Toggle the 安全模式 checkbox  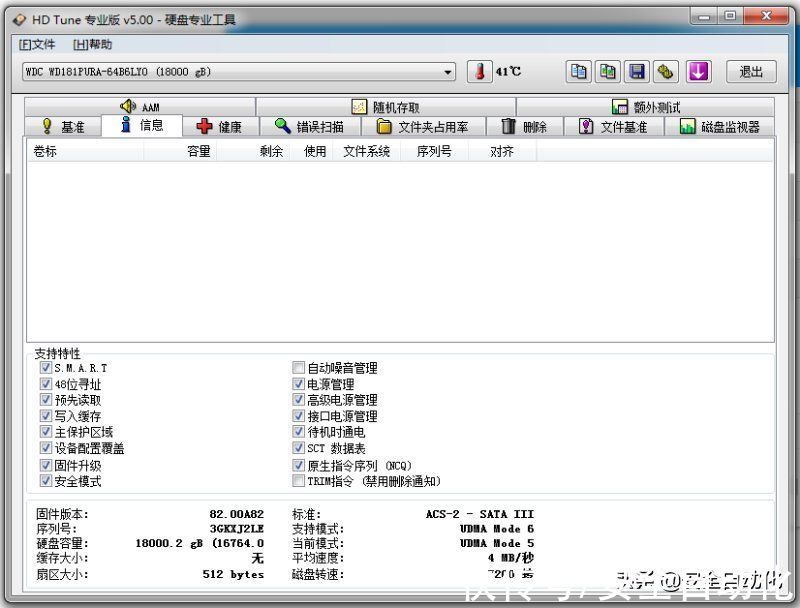(46, 481)
